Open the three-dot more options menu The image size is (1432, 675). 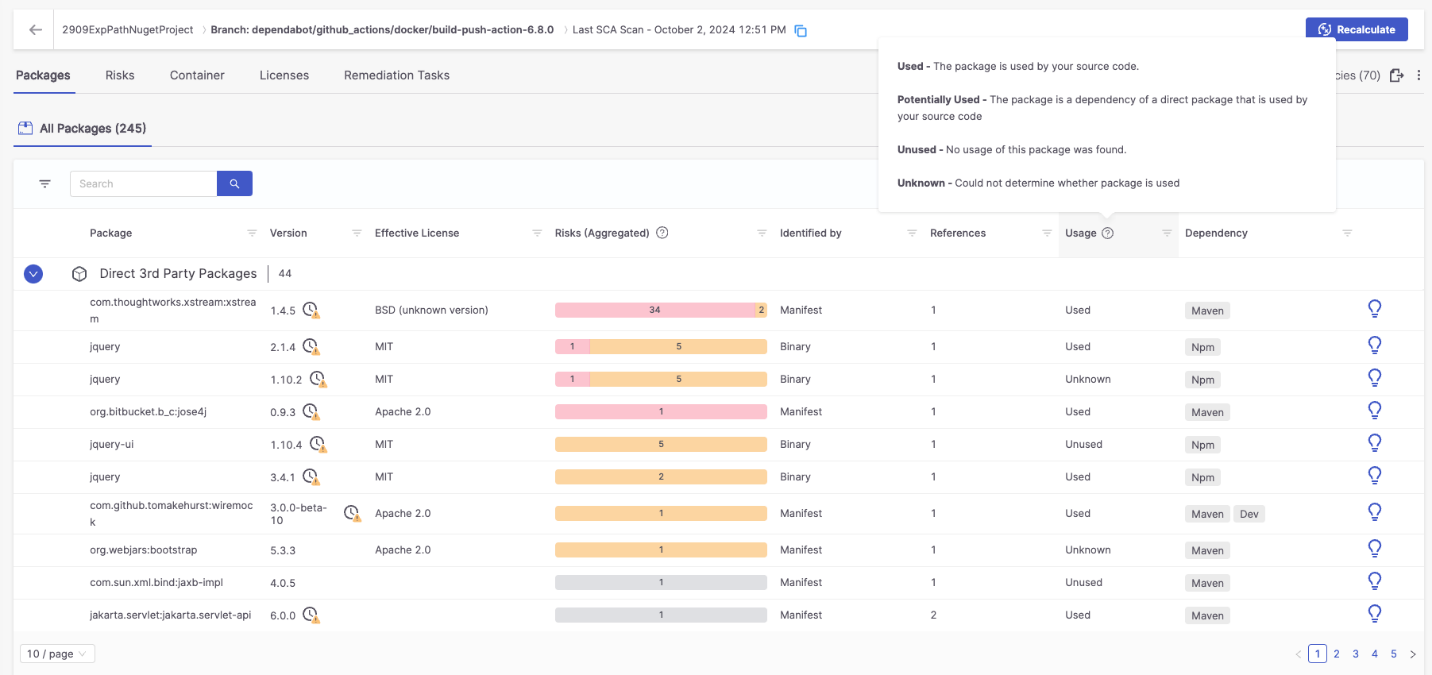(1418, 75)
